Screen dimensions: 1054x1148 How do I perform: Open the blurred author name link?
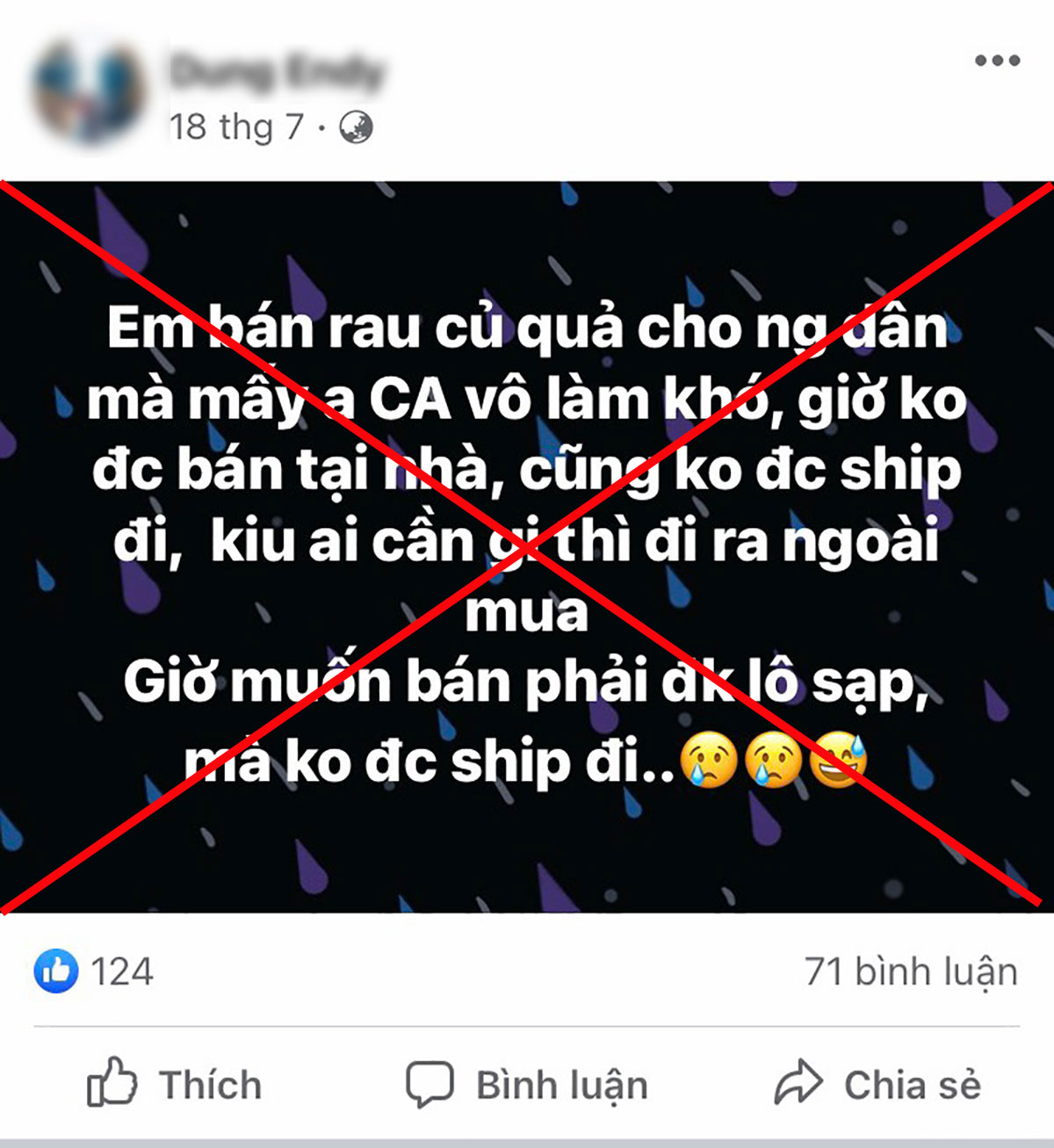pyautogui.click(x=278, y=71)
